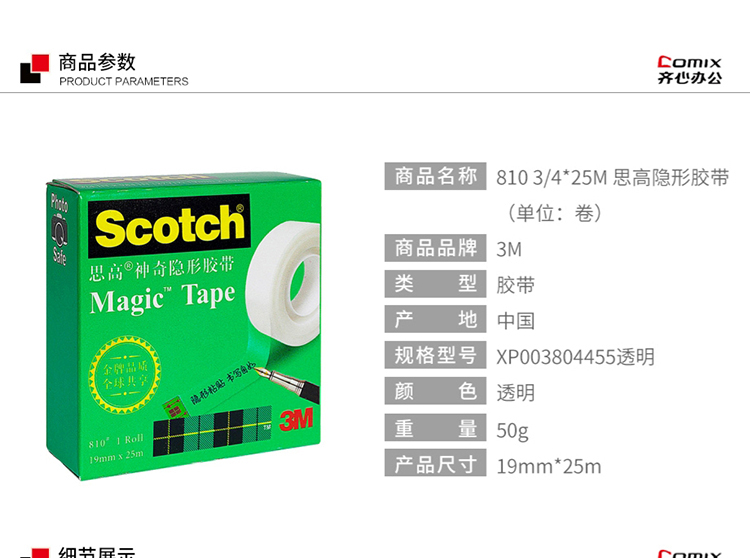Click the 颜色 label box

(435, 391)
